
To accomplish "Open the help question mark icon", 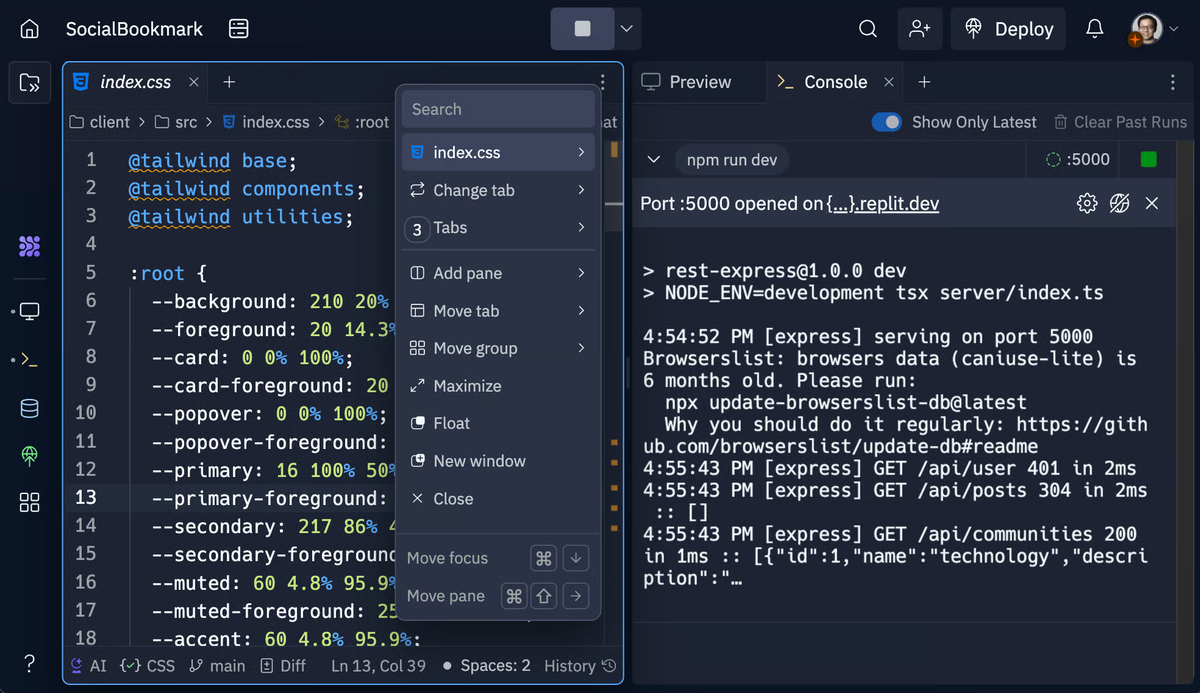I will 30,663.
